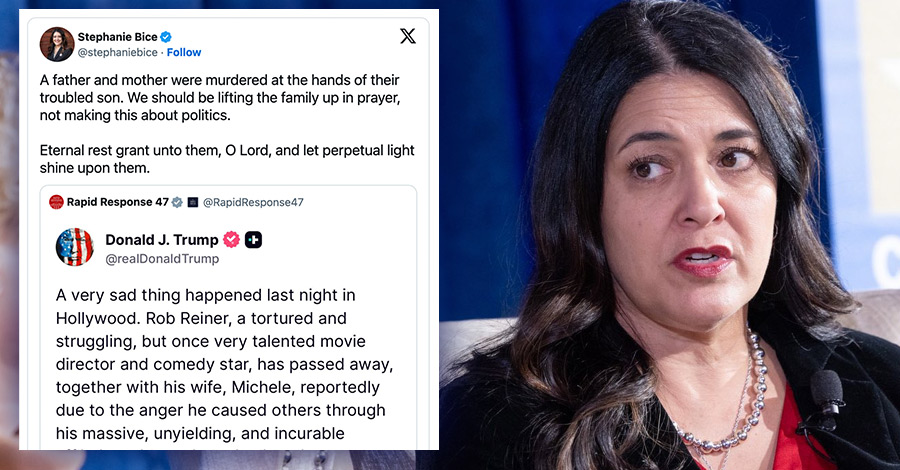Open Stephanie Bice's profile picture
This screenshot has height=470, width=900.
(x=57, y=44)
